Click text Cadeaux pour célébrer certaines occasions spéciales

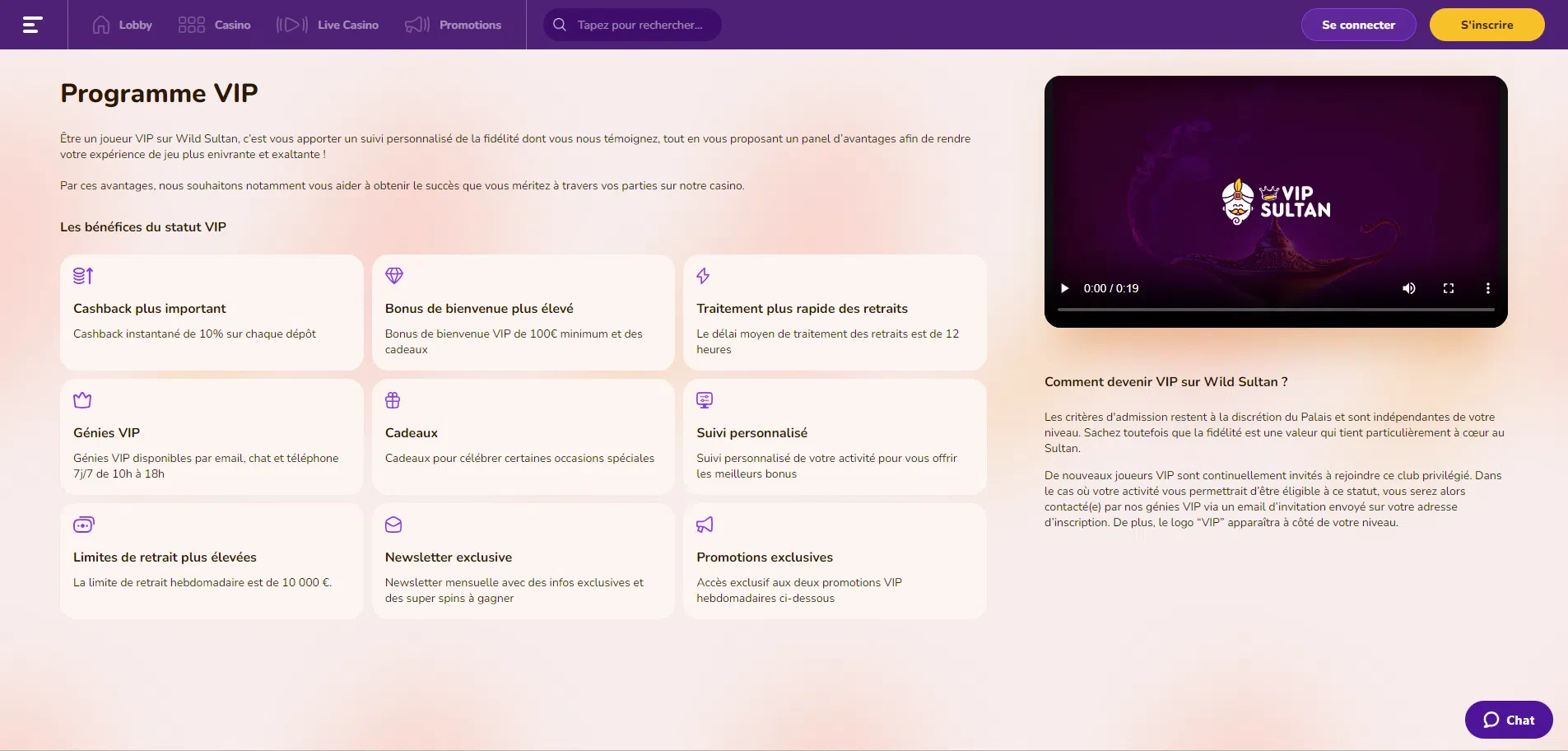click(519, 458)
